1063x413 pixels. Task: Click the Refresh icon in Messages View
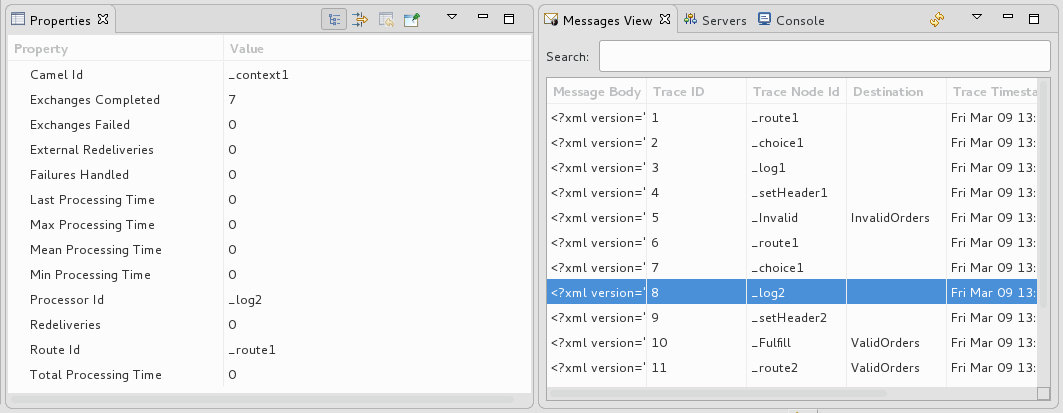[937, 19]
